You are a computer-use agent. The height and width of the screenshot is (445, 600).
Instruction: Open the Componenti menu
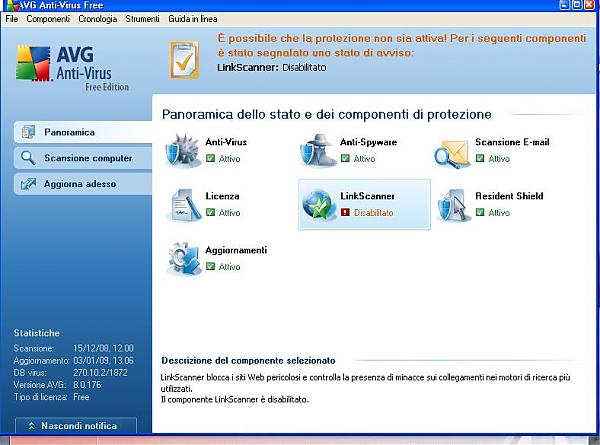pyautogui.click(x=48, y=19)
